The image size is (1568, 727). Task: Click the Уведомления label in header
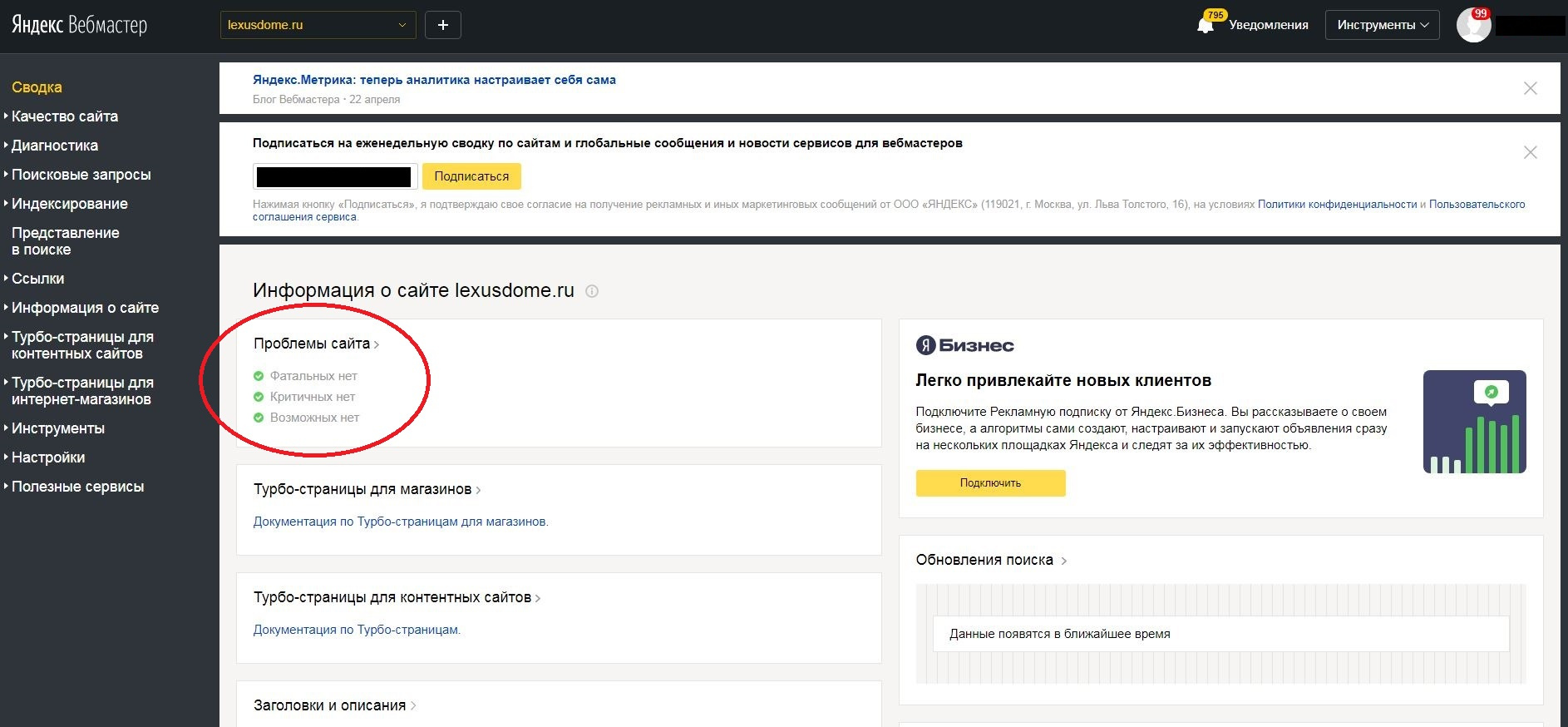[x=1269, y=25]
